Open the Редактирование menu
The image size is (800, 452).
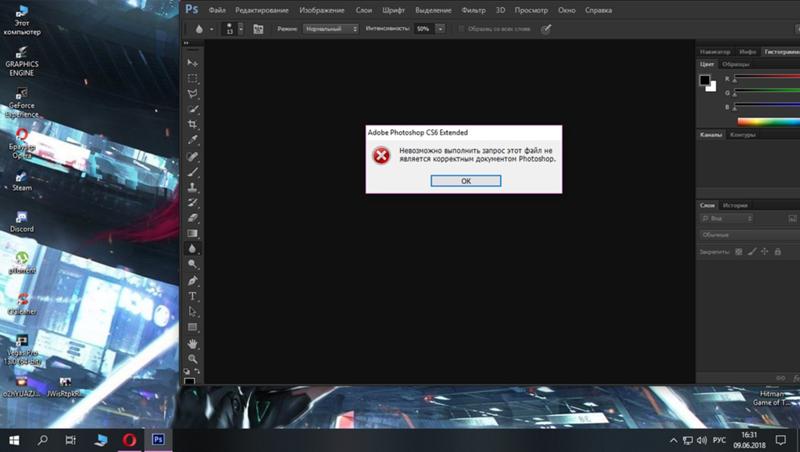point(262,10)
